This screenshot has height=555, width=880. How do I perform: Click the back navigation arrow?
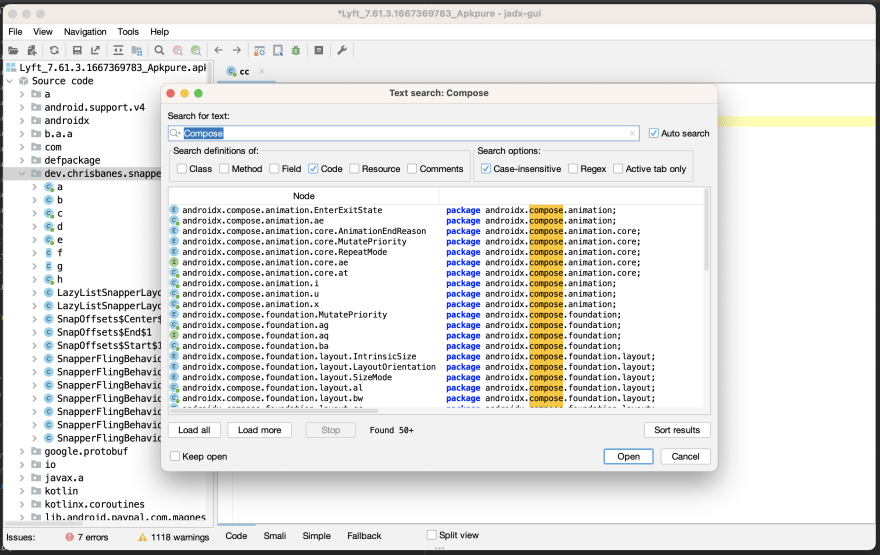pos(218,51)
